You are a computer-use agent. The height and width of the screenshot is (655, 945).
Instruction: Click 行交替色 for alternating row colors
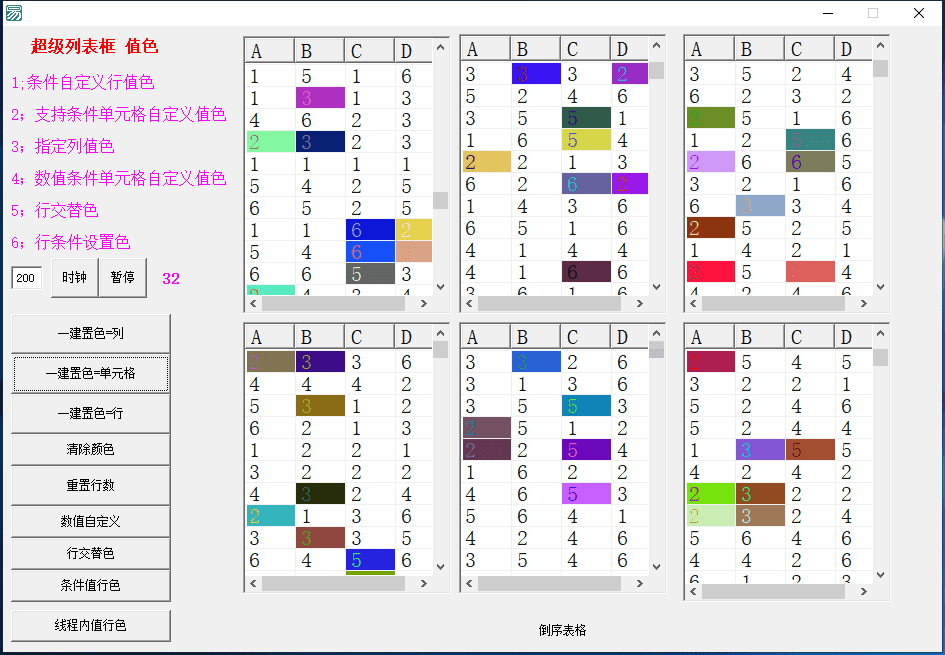point(90,553)
